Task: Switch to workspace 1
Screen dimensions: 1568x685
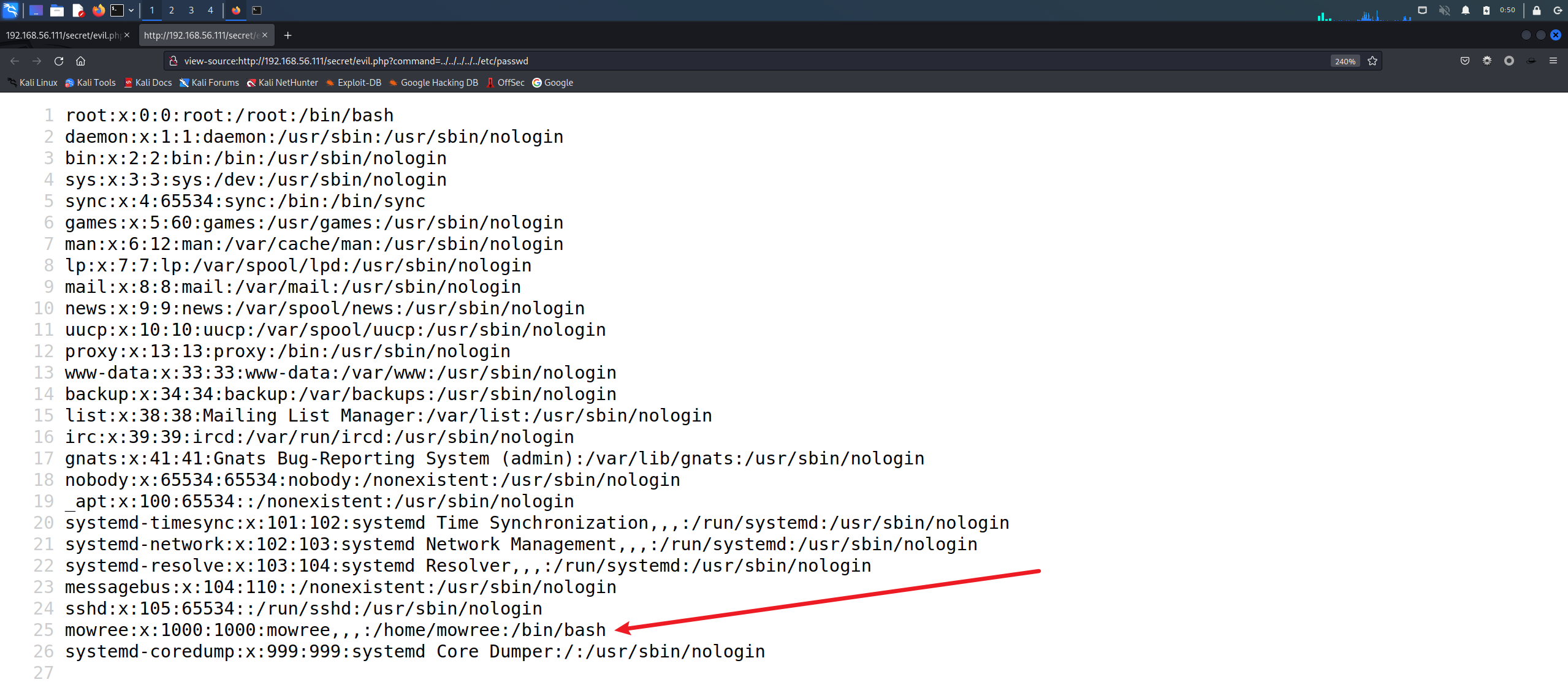Action: tap(152, 10)
